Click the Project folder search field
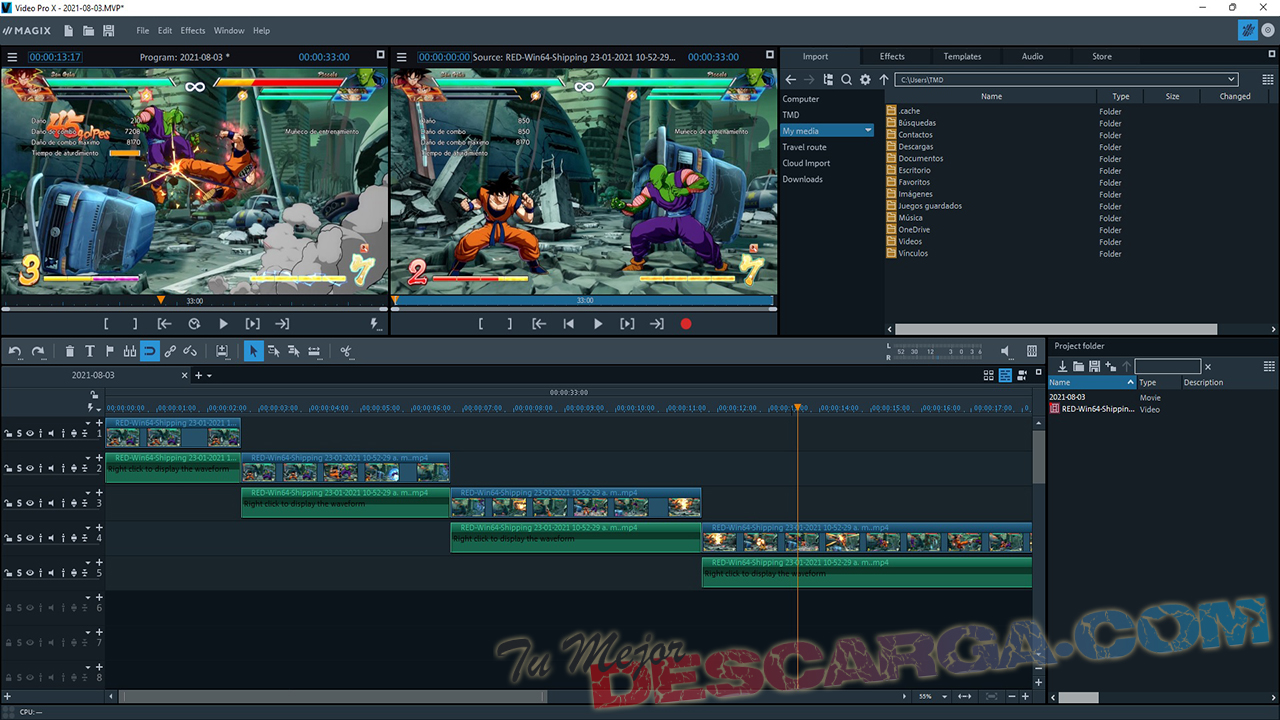Image resolution: width=1280 pixels, height=720 pixels. [x=1167, y=367]
